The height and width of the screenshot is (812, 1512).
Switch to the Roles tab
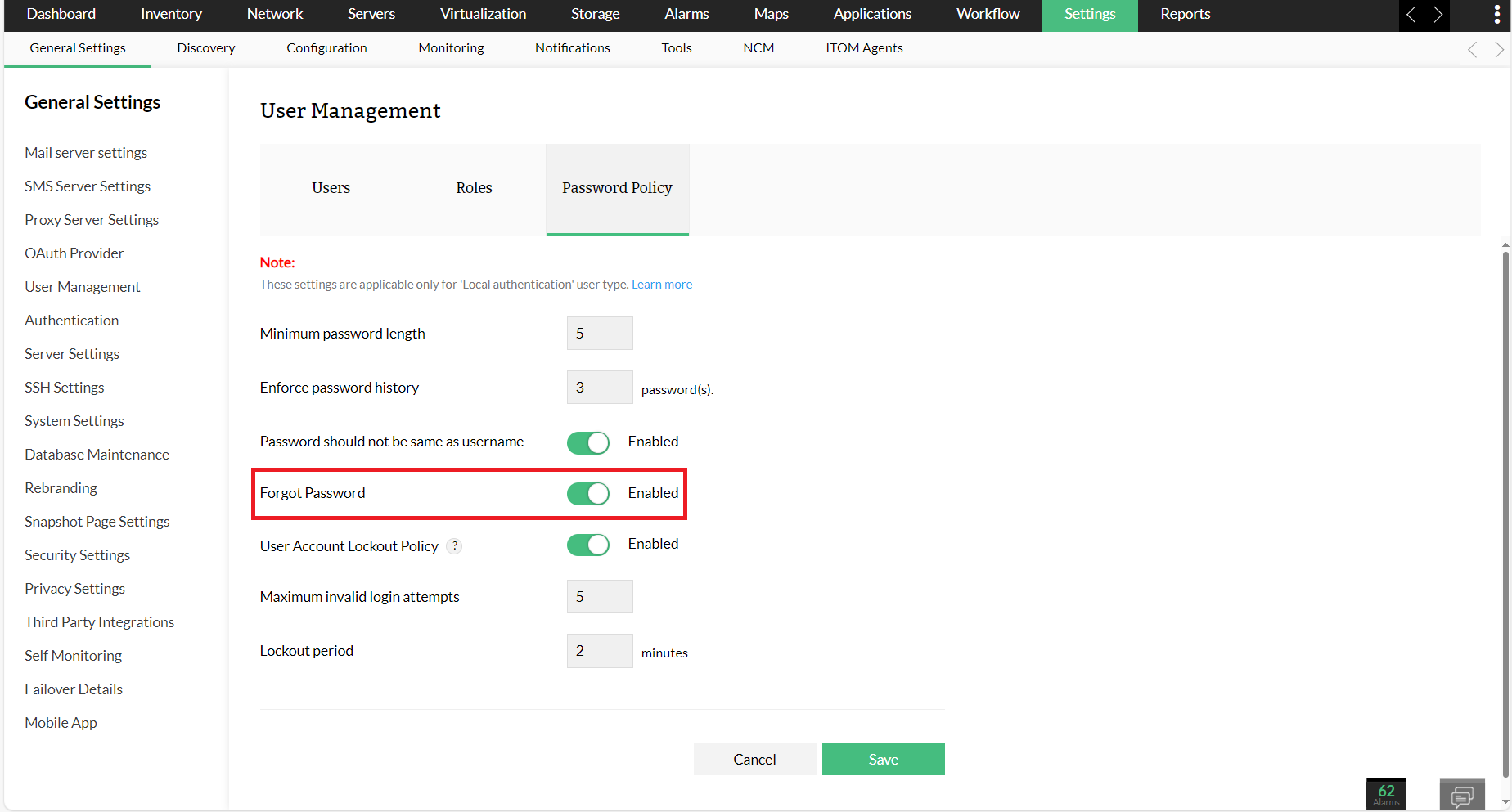pyautogui.click(x=475, y=189)
